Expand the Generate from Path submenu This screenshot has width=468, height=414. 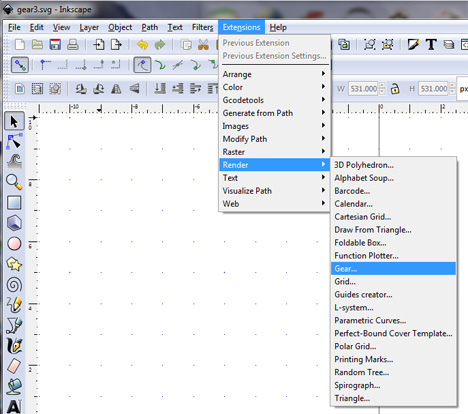274,113
